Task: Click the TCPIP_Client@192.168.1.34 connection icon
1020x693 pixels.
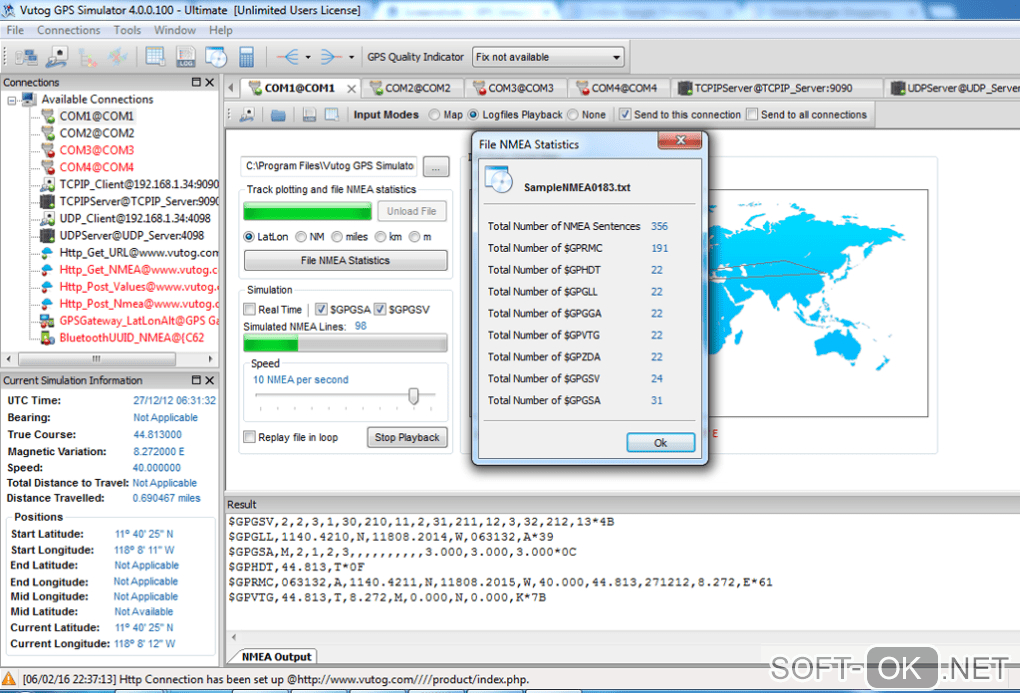Action: coord(48,184)
